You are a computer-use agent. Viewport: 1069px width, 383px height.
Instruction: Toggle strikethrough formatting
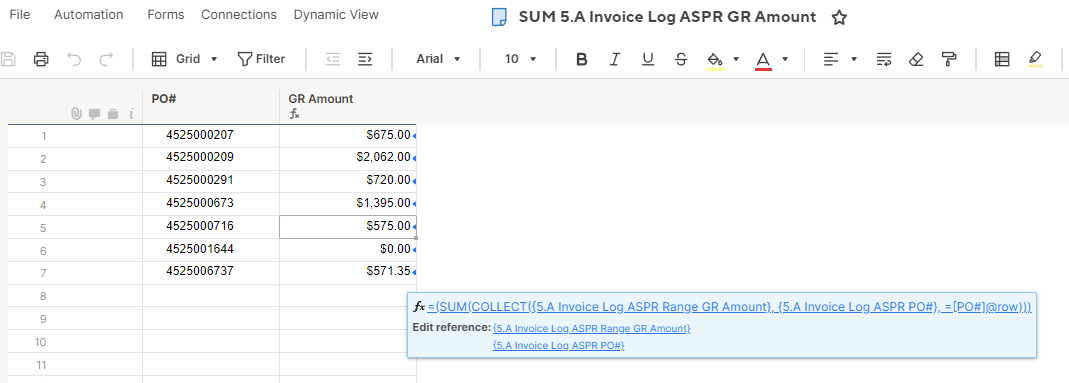[x=680, y=59]
